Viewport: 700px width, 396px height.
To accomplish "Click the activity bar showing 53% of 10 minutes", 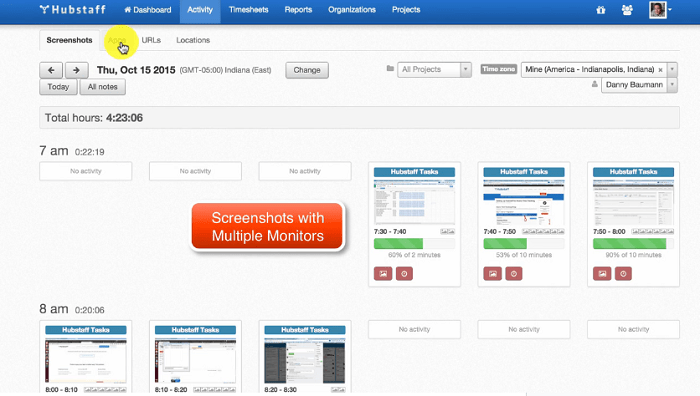I will (524, 243).
